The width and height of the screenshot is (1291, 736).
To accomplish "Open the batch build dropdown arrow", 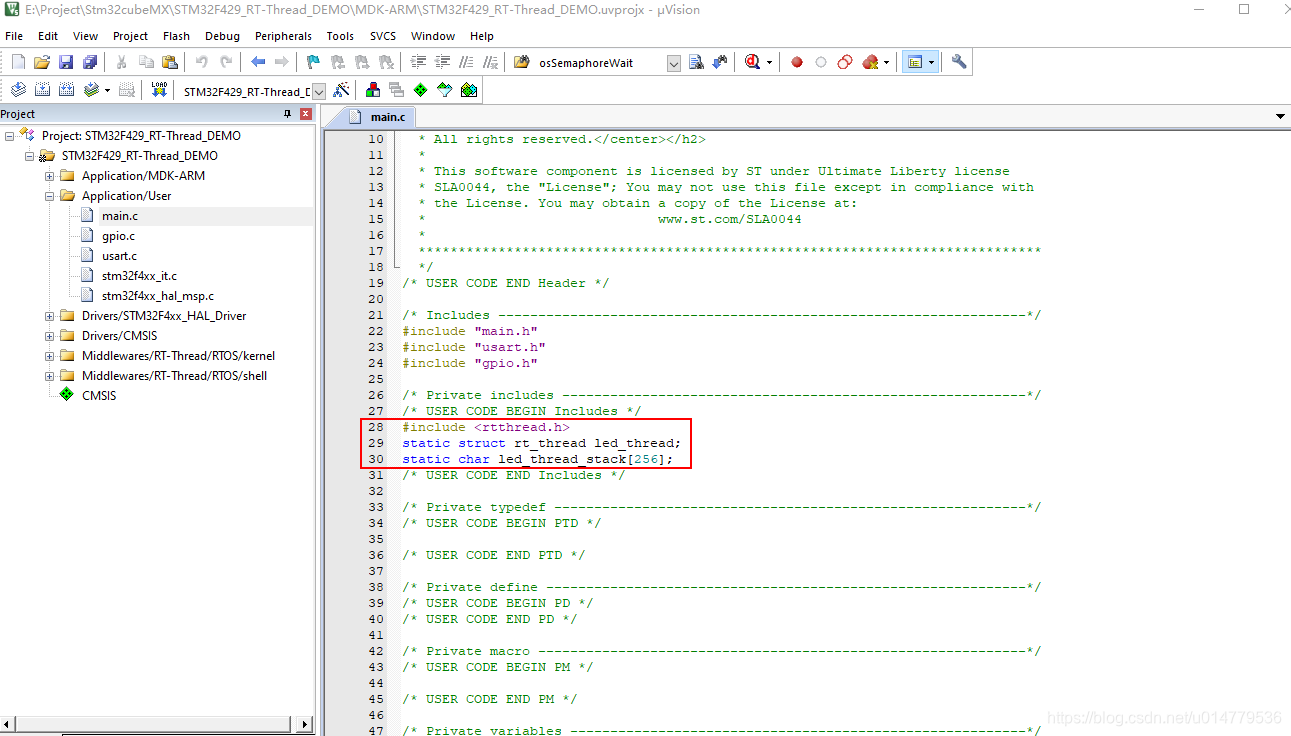I will (107, 90).
